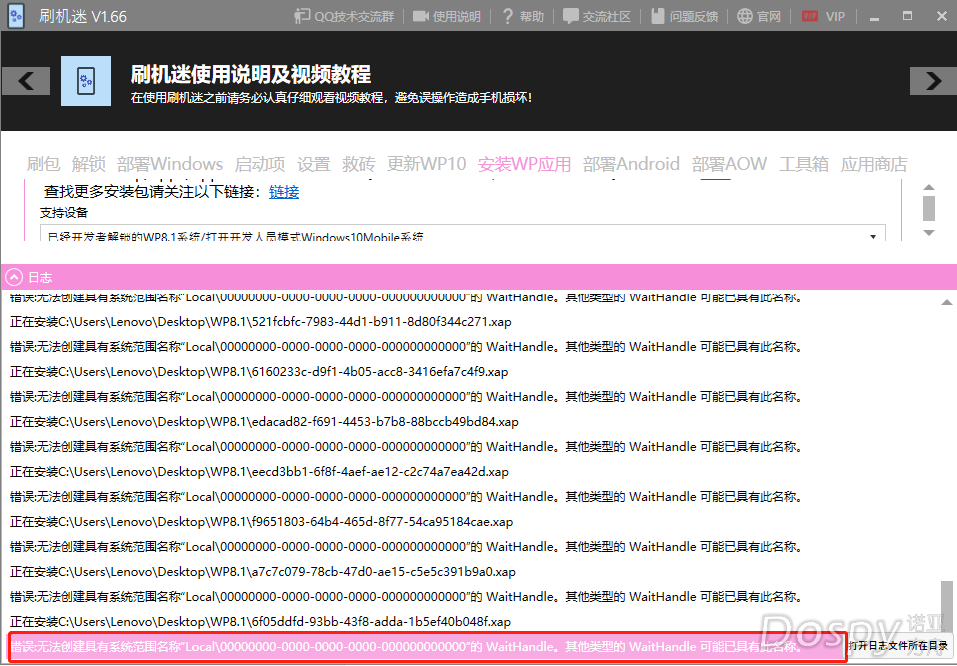Image resolution: width=957 pixels, height=666 pixels.
Task: Switch to the 部署AOW tab
Action: coord(729,164)
